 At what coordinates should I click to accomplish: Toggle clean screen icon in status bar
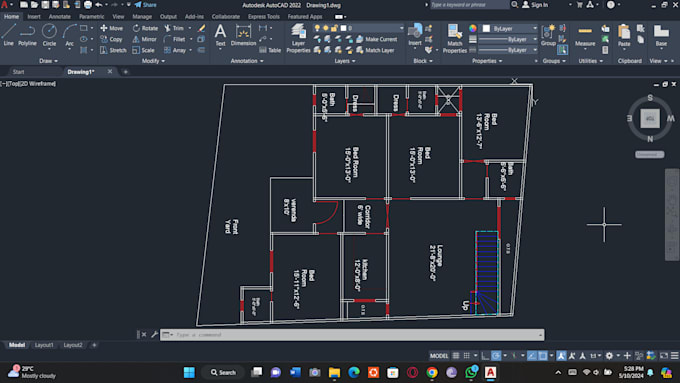point(664,356)
